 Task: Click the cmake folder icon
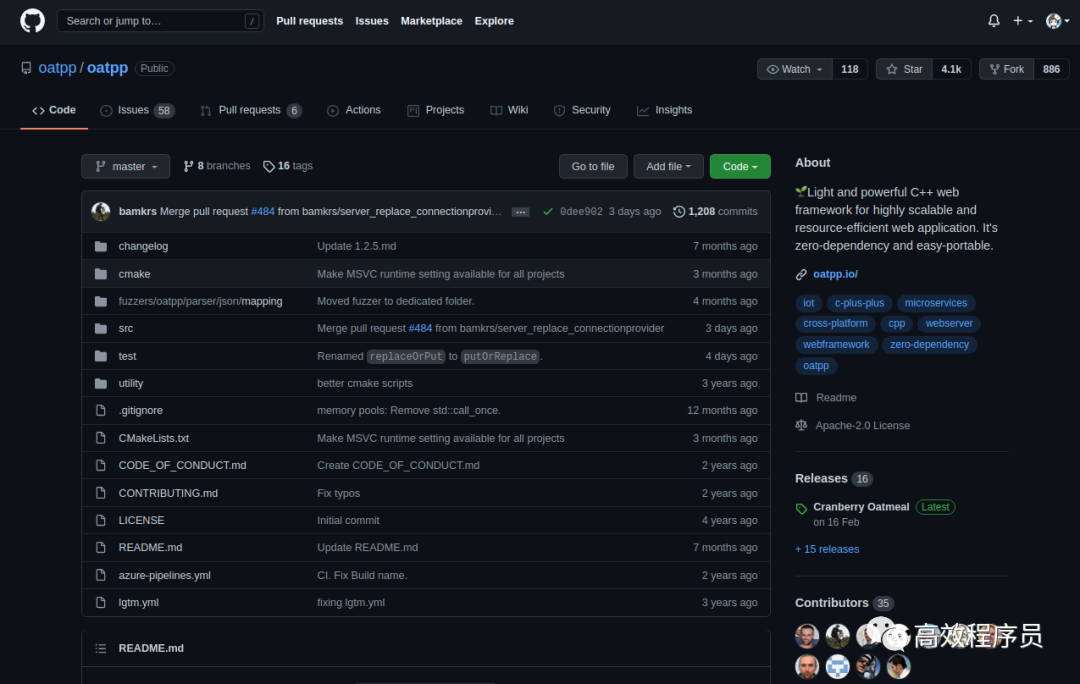click(101, 273)
